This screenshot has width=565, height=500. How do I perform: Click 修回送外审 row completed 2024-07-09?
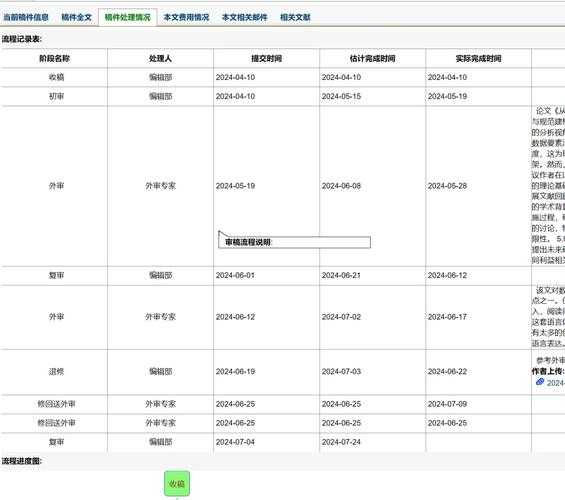click(56, 404)
